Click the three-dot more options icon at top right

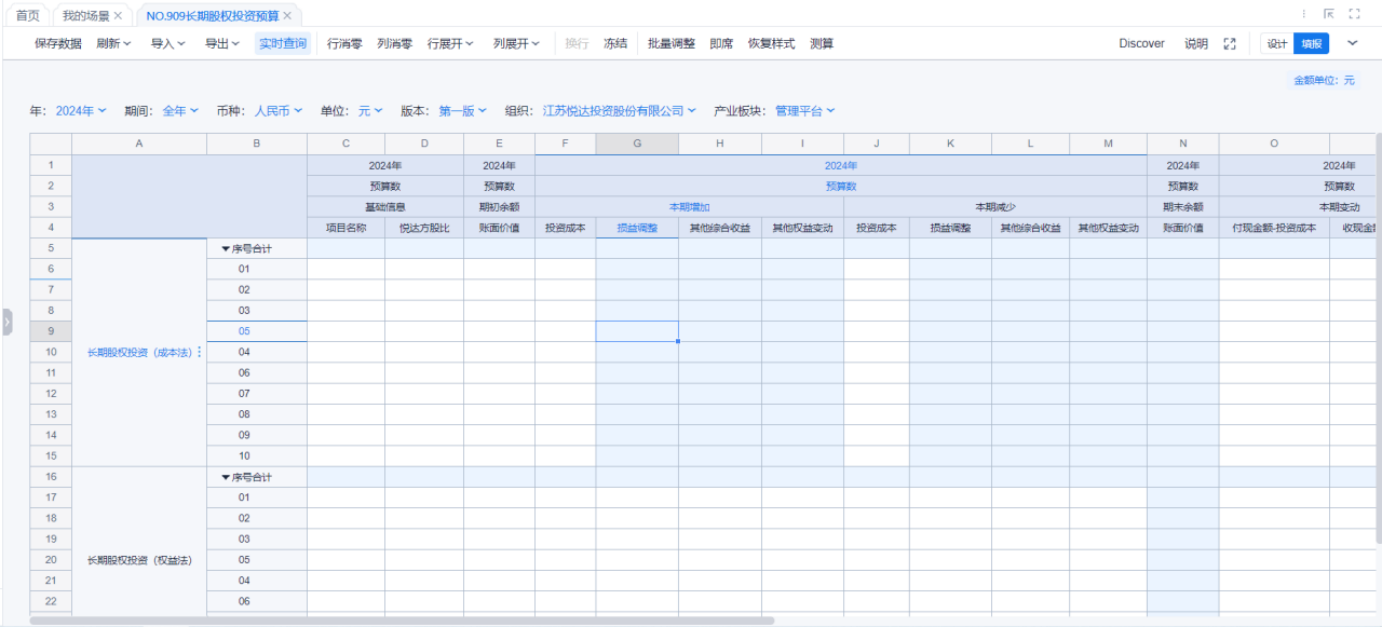[x=1303, y=15]
